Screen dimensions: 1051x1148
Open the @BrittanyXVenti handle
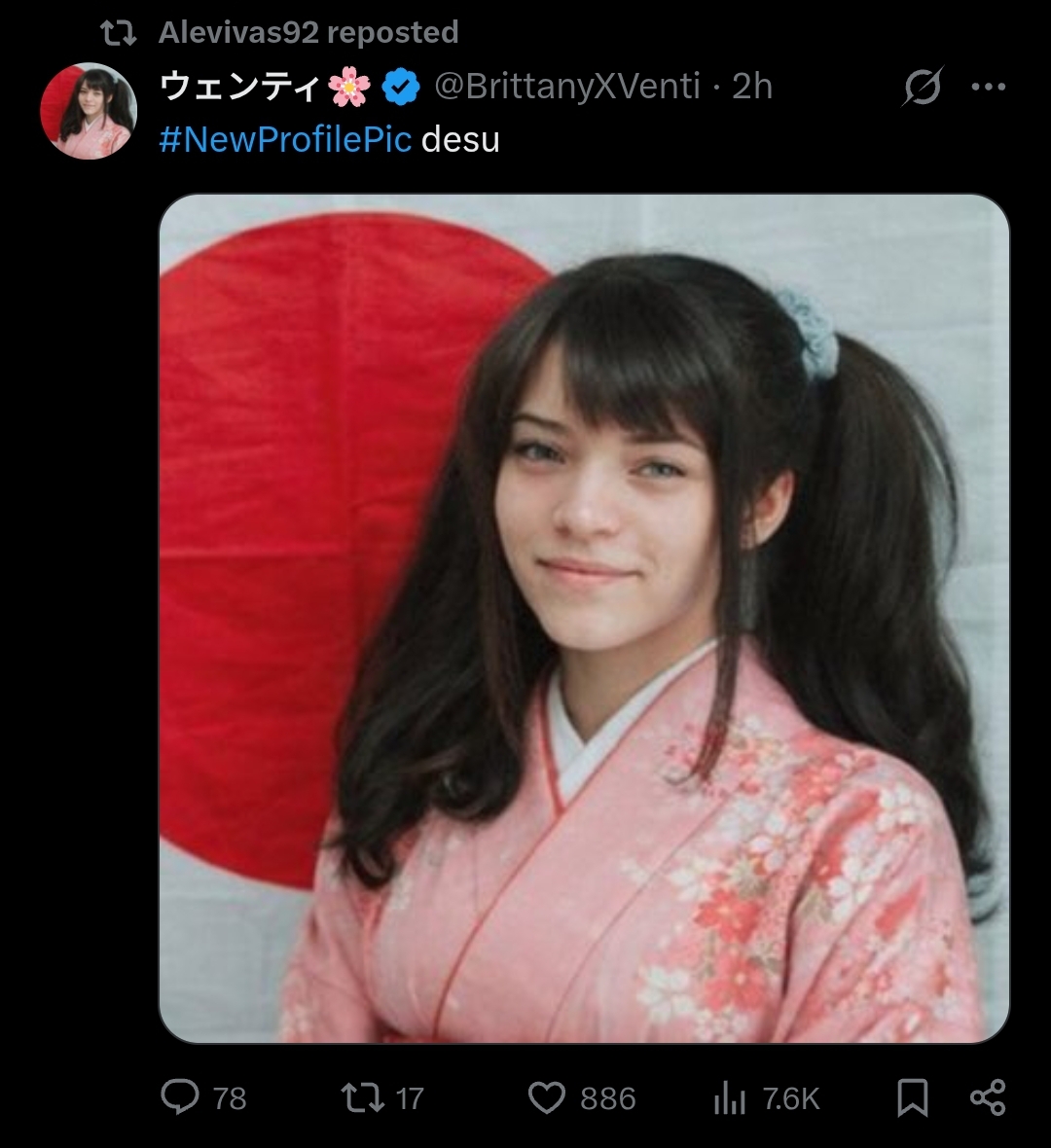tap(567, 87)
